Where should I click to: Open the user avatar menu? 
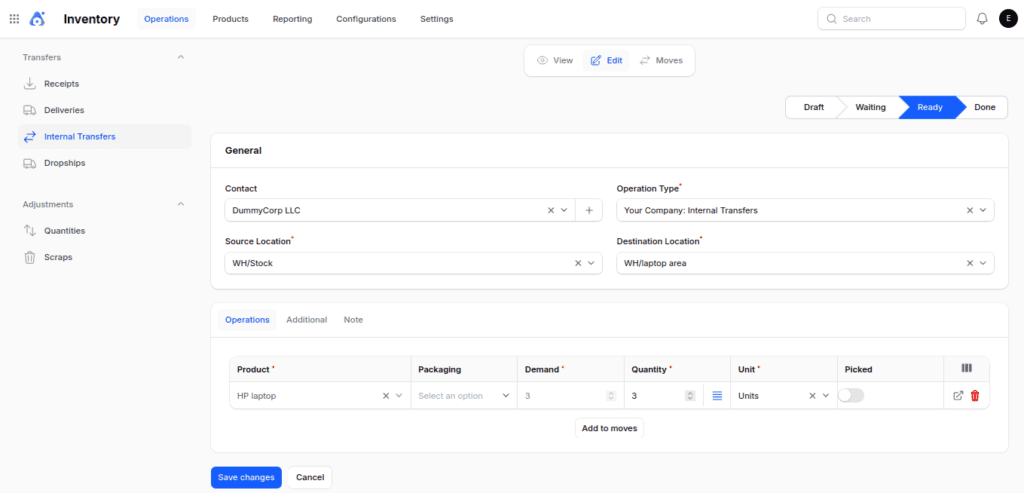click(1008, 19)
